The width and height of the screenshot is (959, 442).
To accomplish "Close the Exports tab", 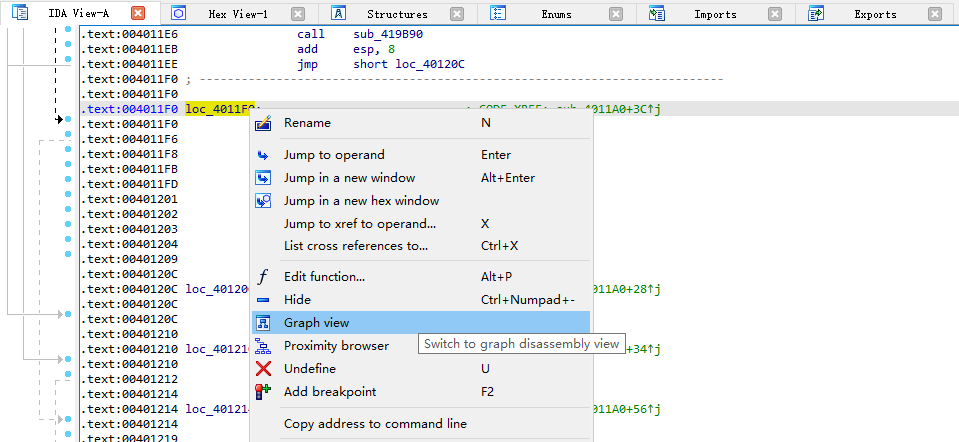I will point(934,14).
